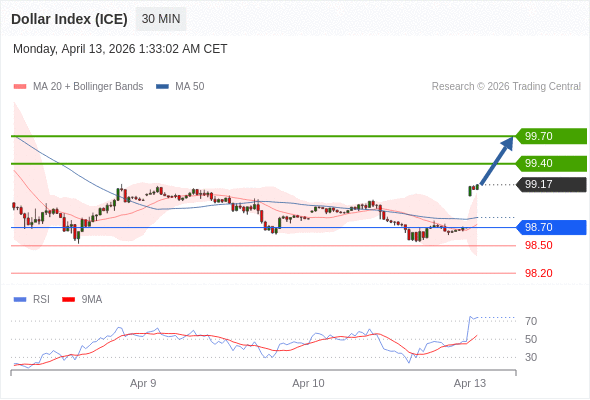Screen dimensions: 590x400
Task: Click the MA 20 + Bollinger Bands legend label
Action: pyautogui.click(x=88, y=87)
